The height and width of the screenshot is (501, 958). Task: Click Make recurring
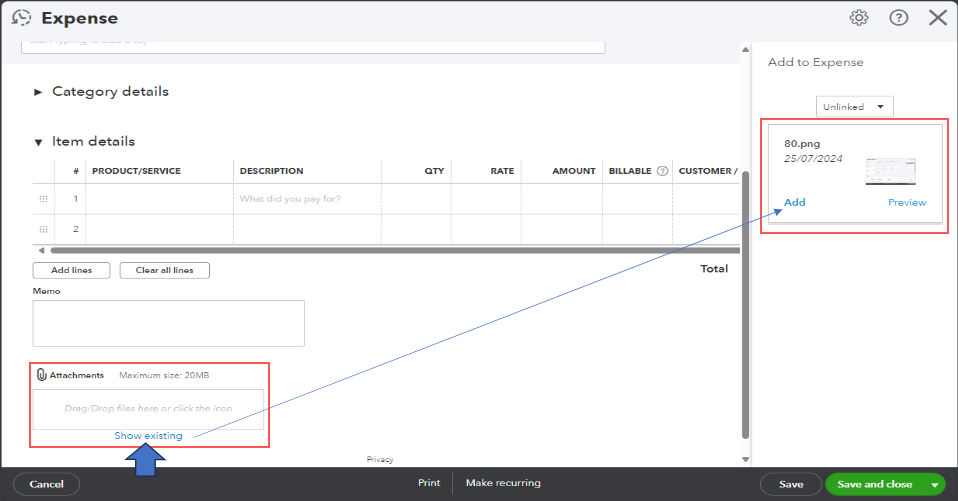click(x=503, y=483)
